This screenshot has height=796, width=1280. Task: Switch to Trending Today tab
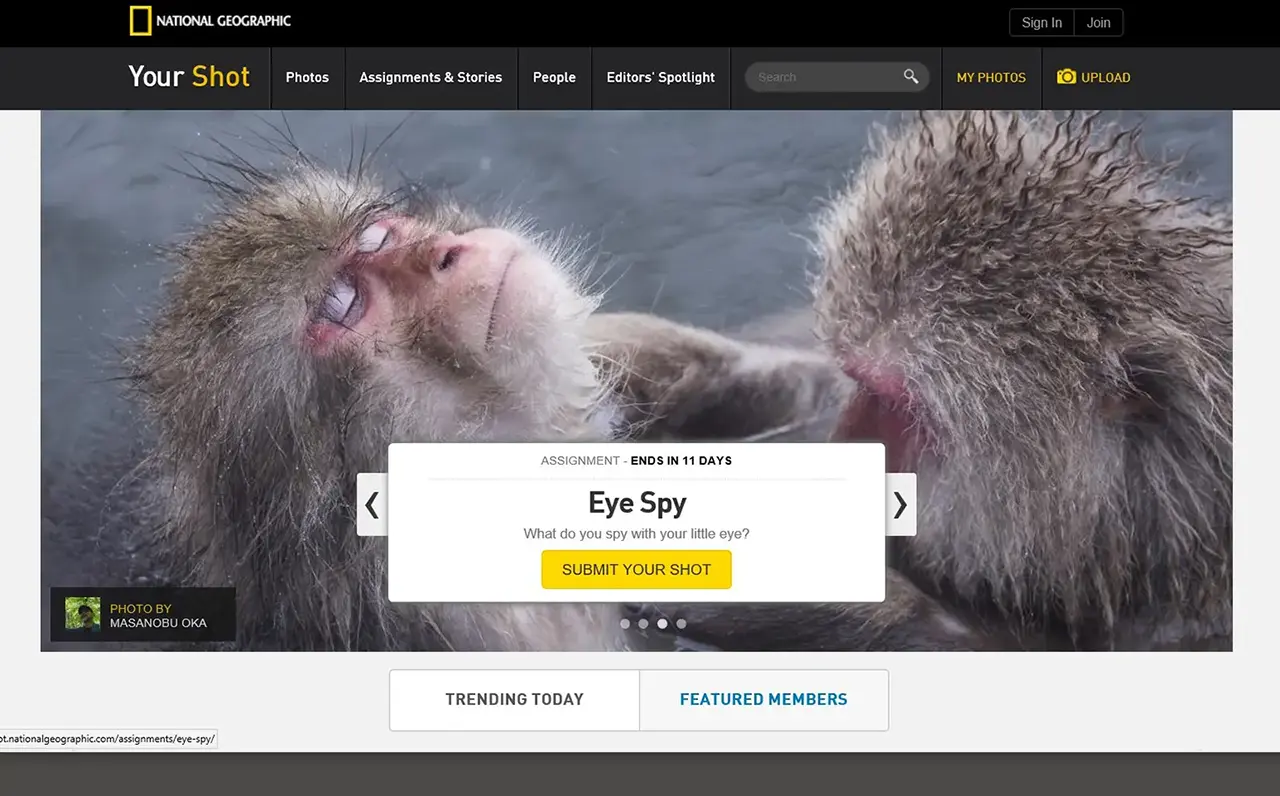pyautogui.click(x=514, y=700)
